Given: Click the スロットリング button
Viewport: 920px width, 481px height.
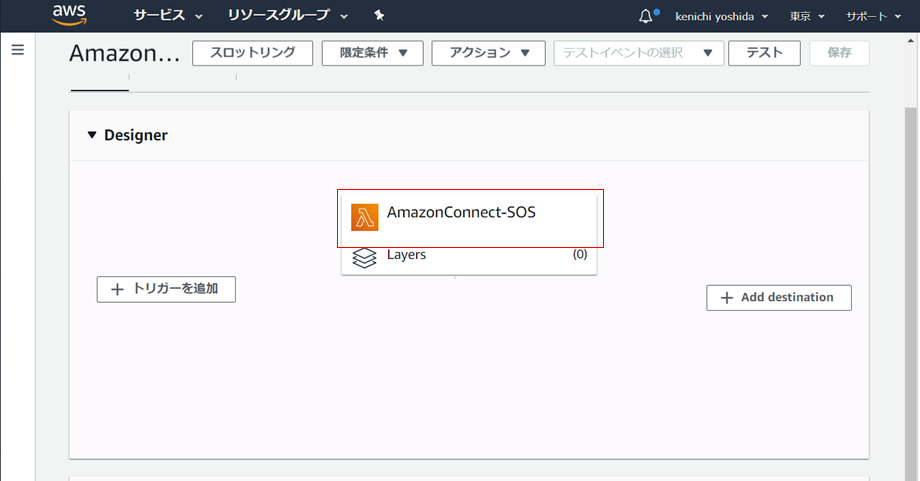Looking at the screenshot, I should coord(252,53).
